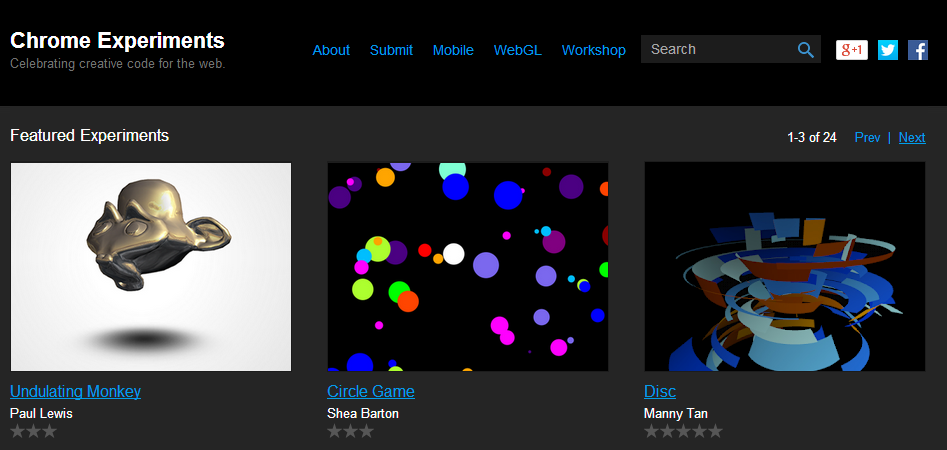The image size is (947, 450).
Task: Go to Next featured experiments
Action: (912, 138)
